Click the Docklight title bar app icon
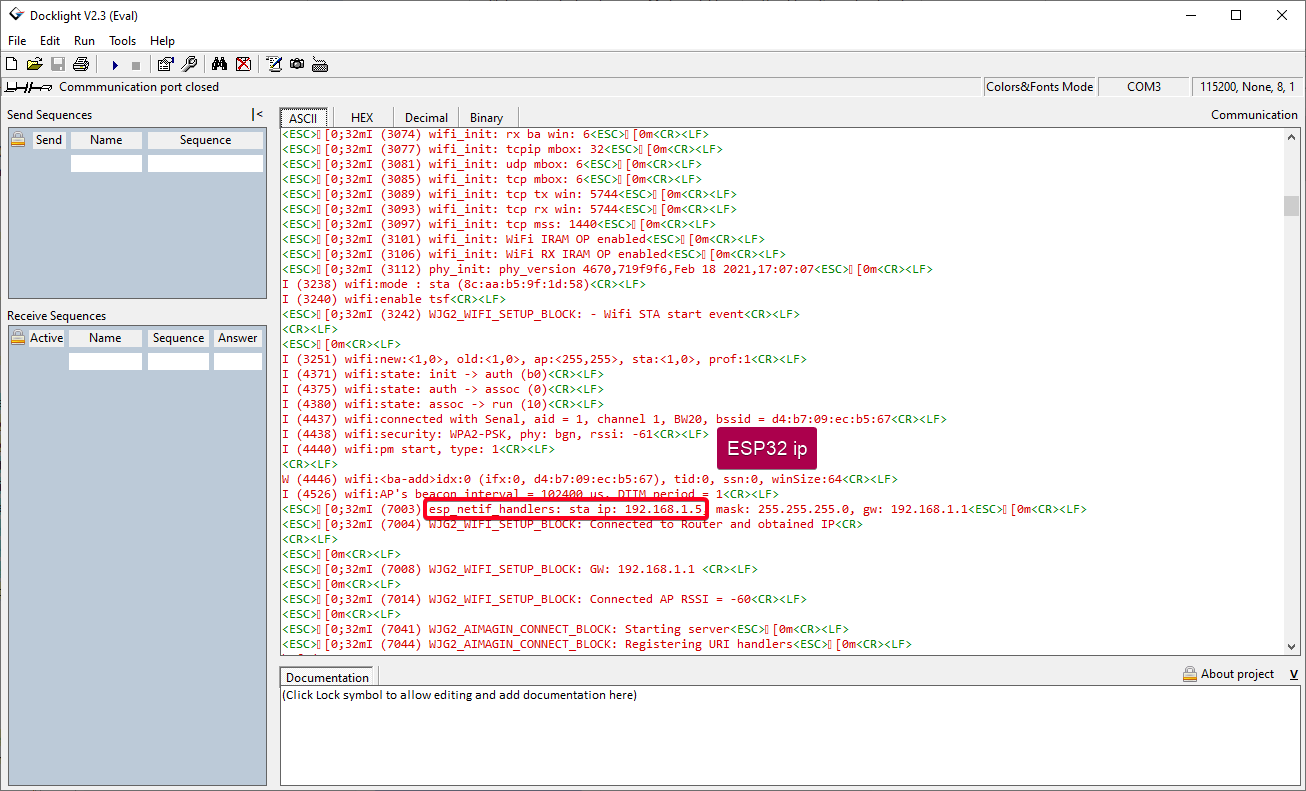The width and height of the screenshot is (1306, 791). click(15, 15)
